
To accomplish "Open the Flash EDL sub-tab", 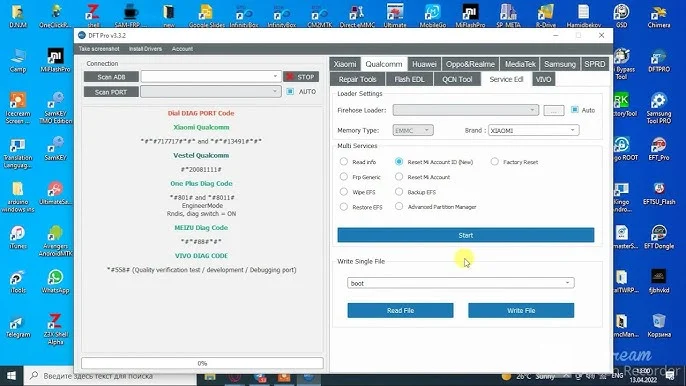I will pyautogui.click(x=409, y=79).
